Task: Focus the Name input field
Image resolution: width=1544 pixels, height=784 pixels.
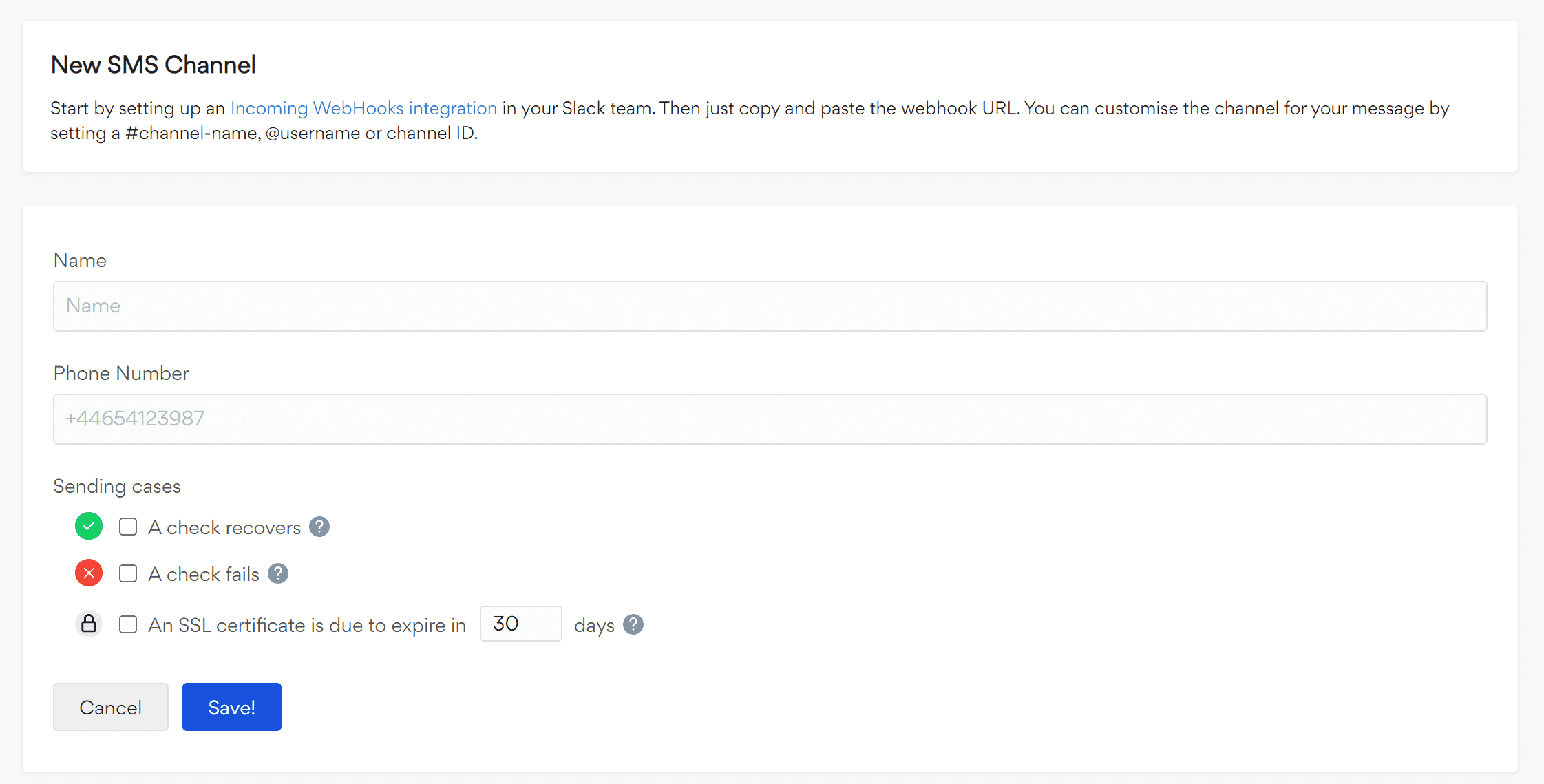Action: pos(770,306)
